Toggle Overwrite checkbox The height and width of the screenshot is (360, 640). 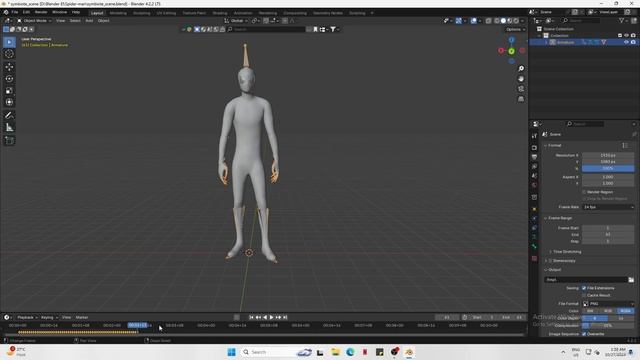584,334
